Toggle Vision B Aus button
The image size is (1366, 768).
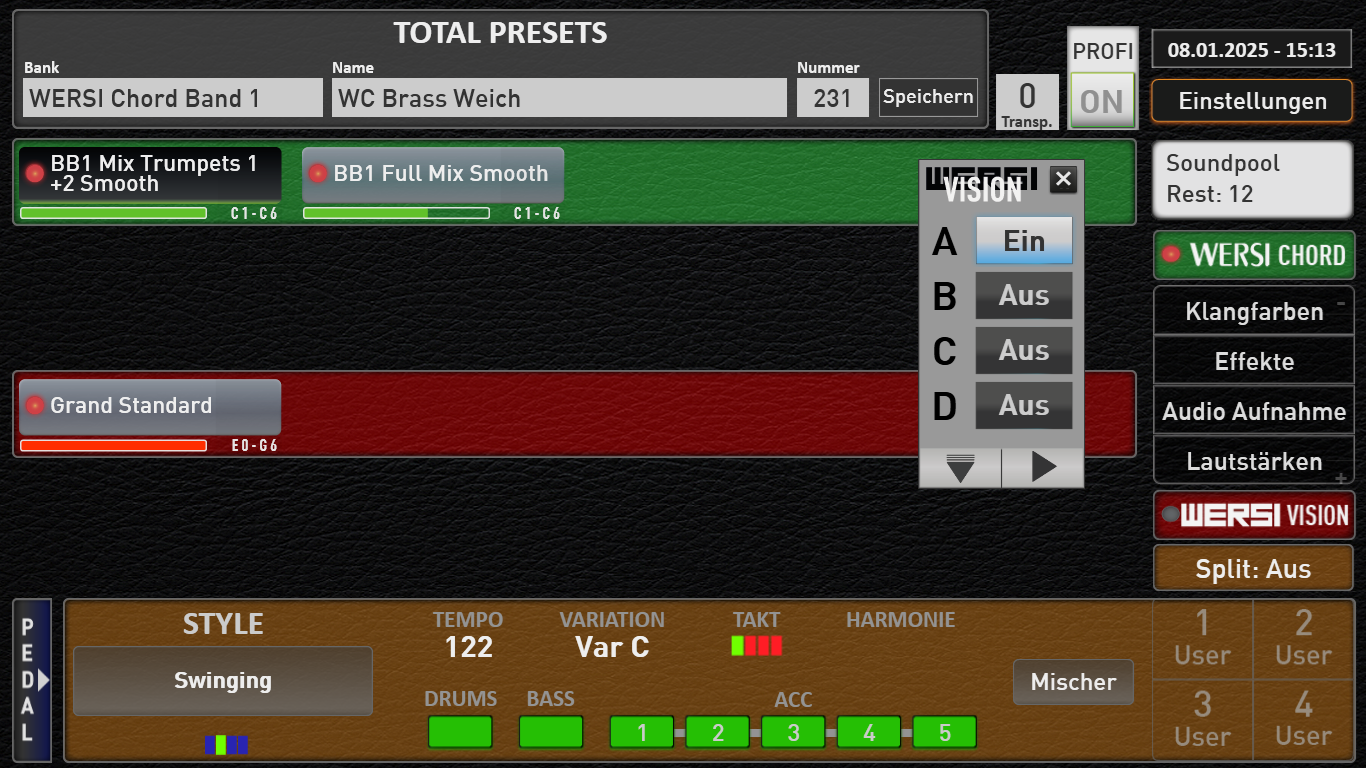click(x=1024, y=296)
